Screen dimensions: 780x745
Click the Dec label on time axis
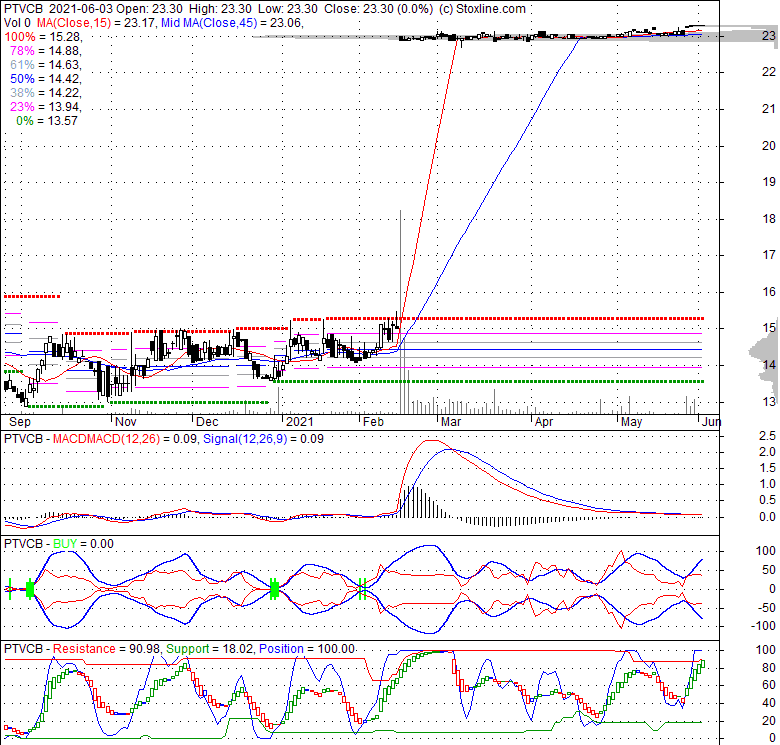207,422
